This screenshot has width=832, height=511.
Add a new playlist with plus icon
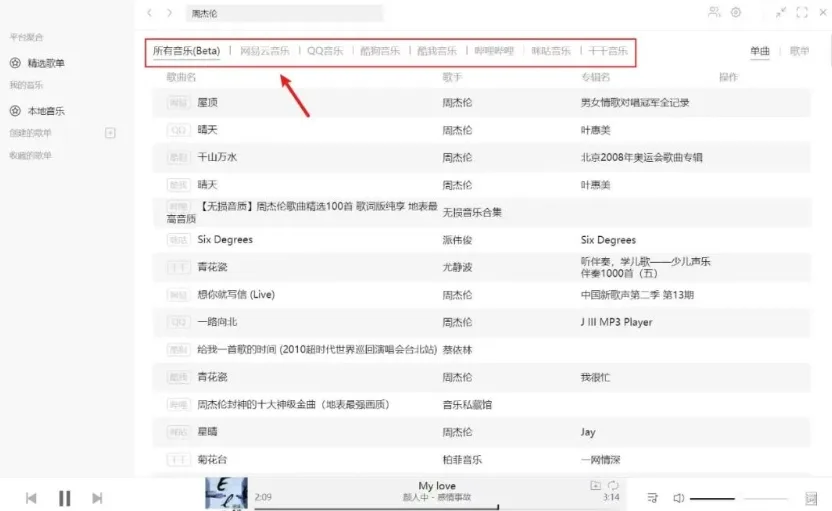click(x=110, y=133)
